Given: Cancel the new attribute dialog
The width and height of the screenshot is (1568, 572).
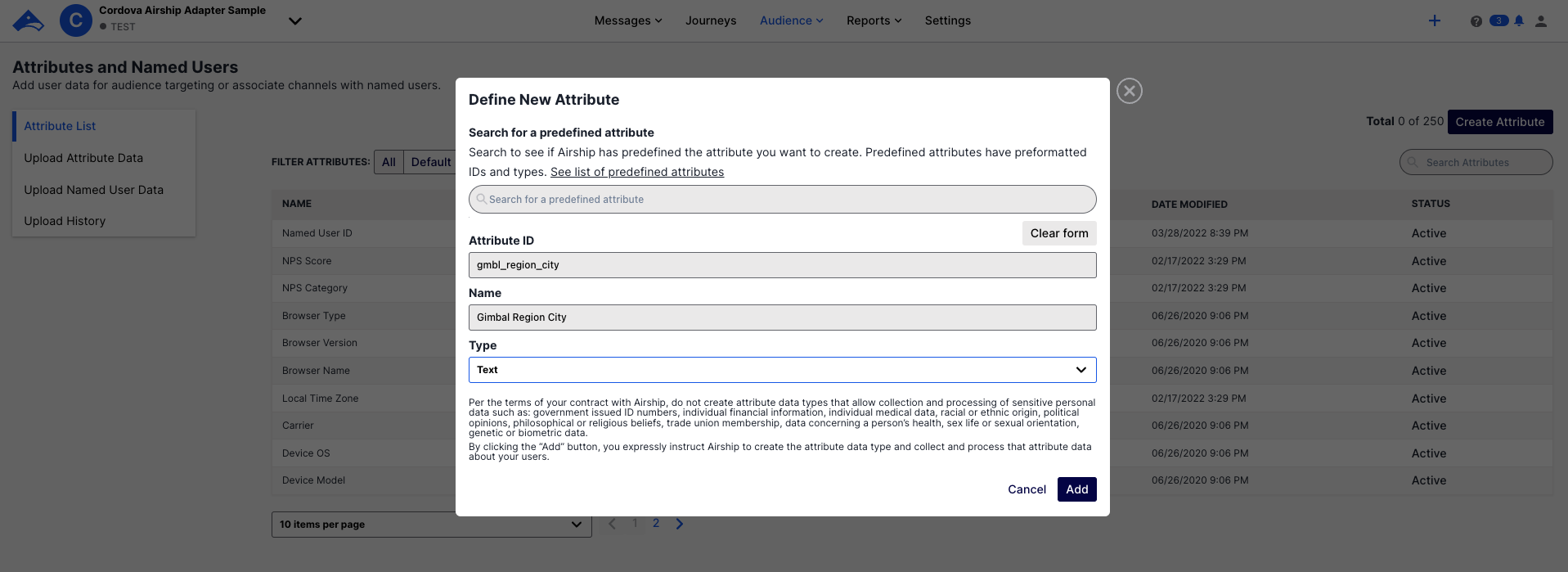Looking at the screenshot, I should click(1027, 489).
